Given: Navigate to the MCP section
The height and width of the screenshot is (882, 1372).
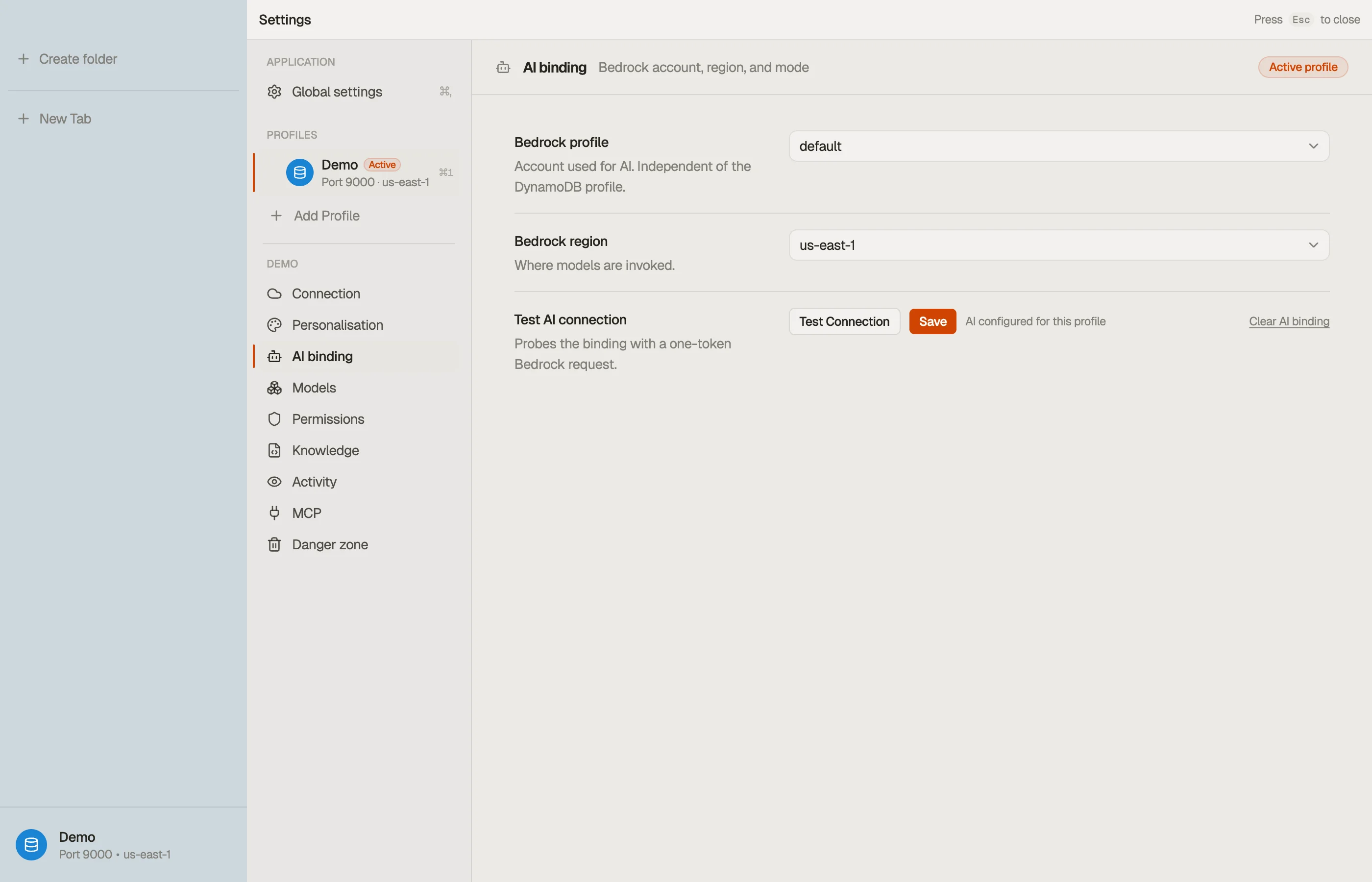Looking at the screenshot, I should (359, 513).
